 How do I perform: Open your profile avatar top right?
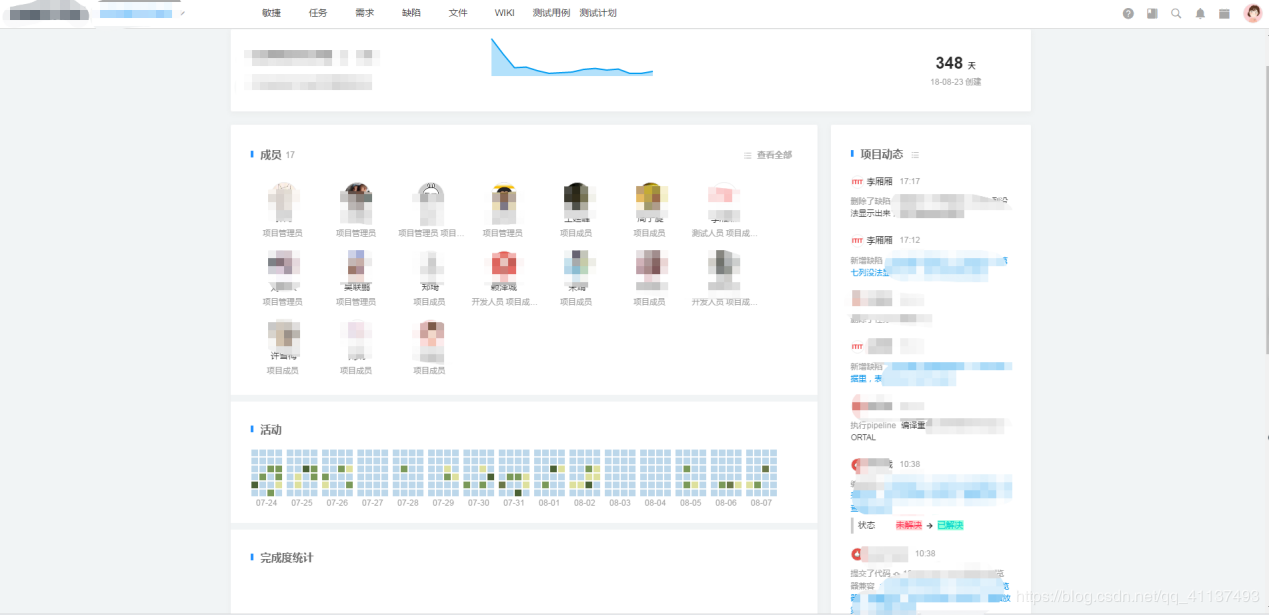click(1251, 14)
